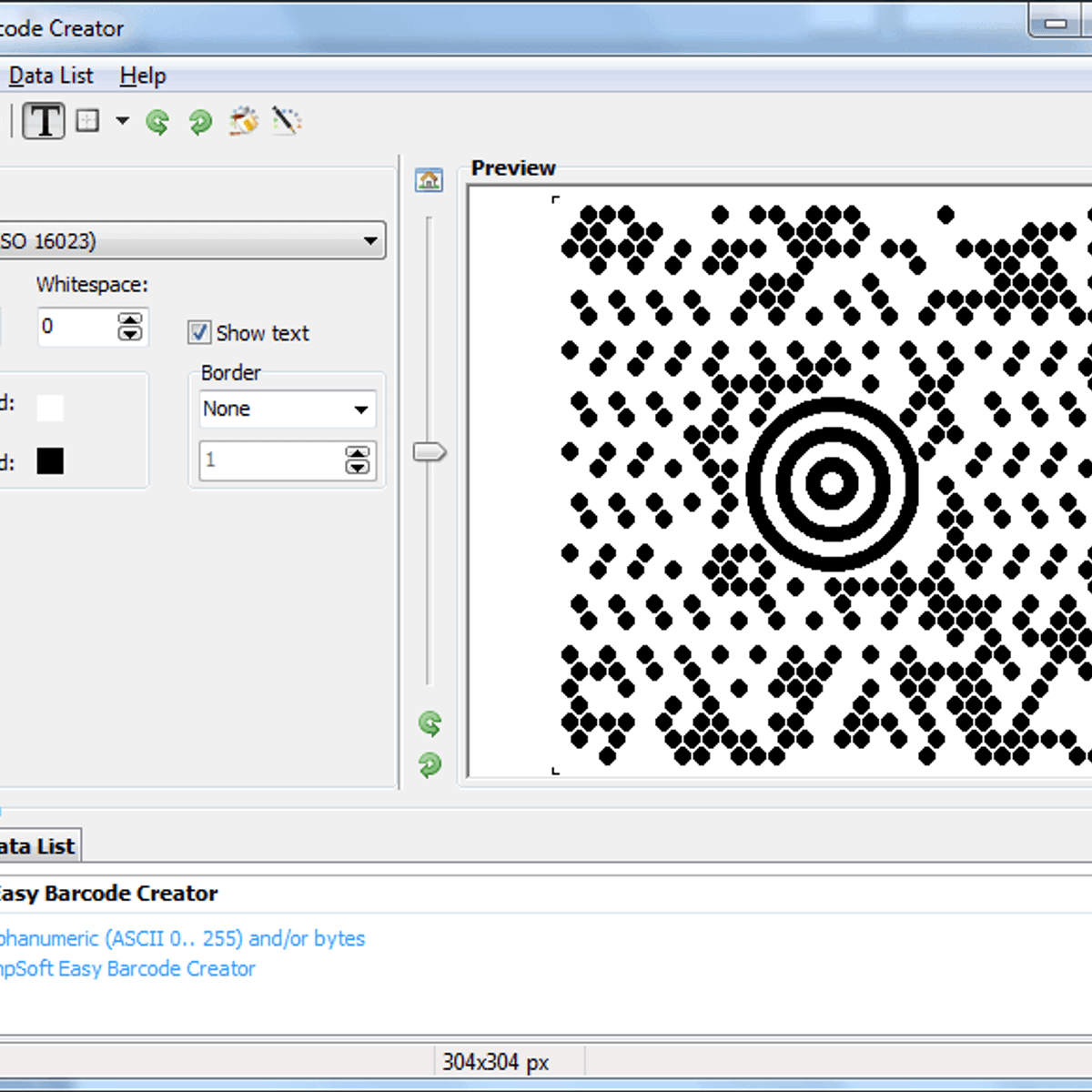Click the Easy Barcode Creator list header

[107, 894]
